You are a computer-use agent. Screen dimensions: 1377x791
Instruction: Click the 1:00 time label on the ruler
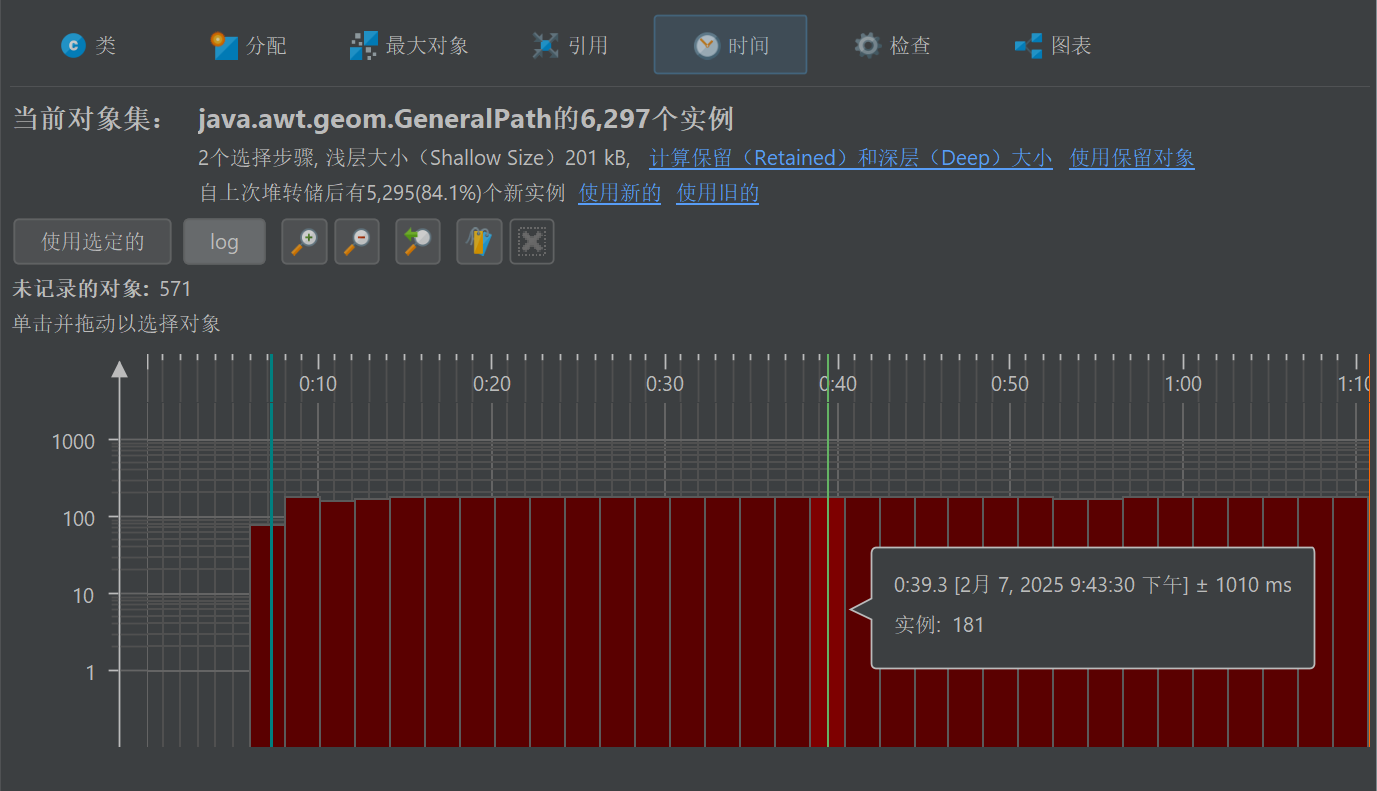click(1183, 384)
